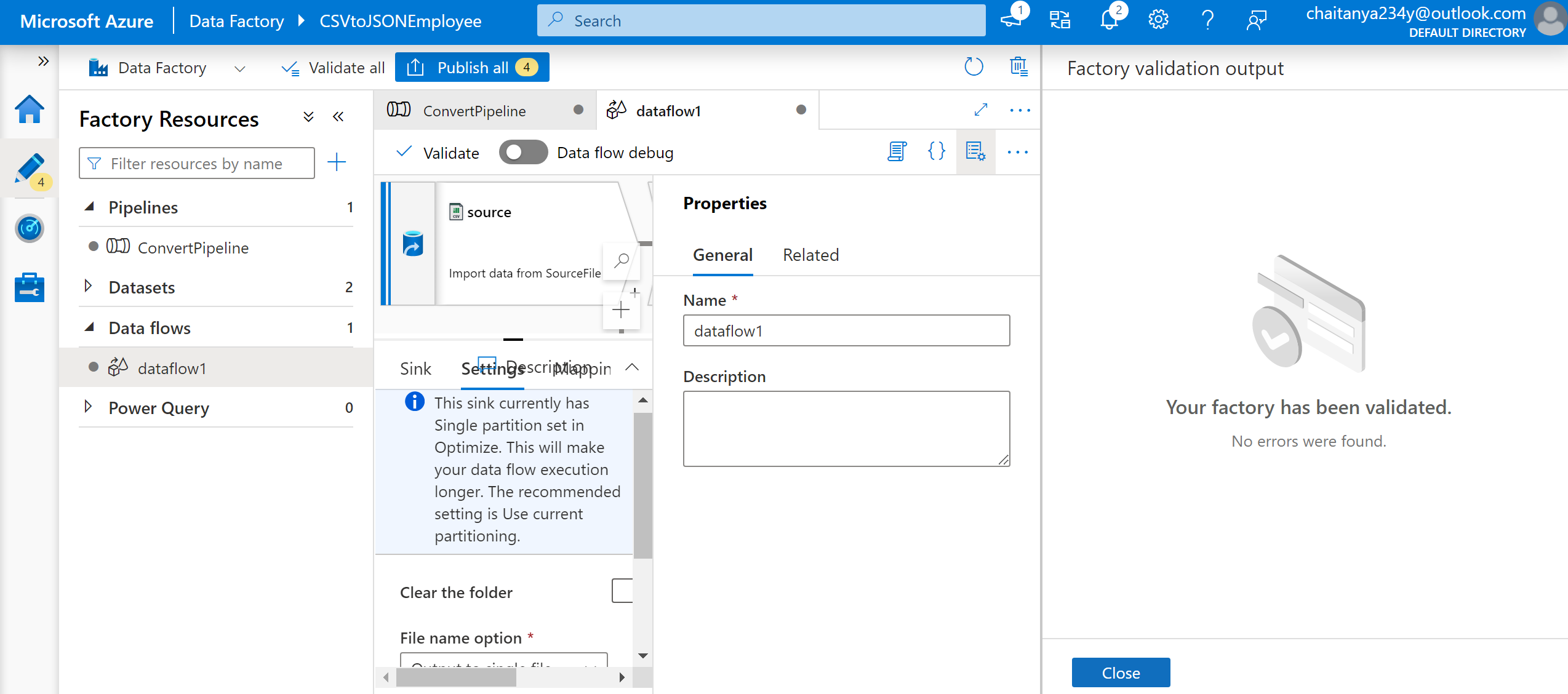Open the switch directory icon in header
The image size is (1568, 694).
click(x=1060, y=20)
